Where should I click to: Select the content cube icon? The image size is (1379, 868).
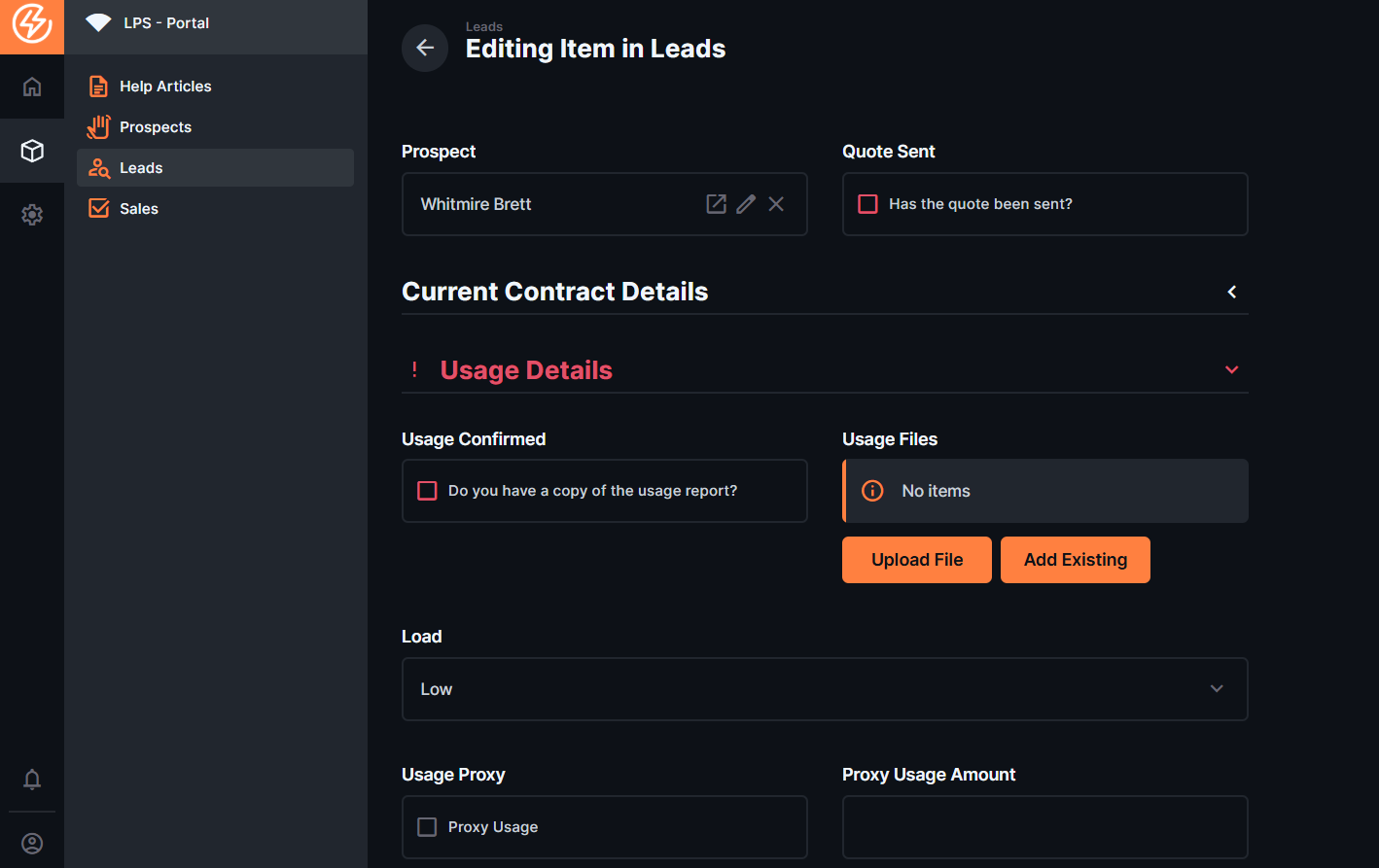(x=32, y=151)
